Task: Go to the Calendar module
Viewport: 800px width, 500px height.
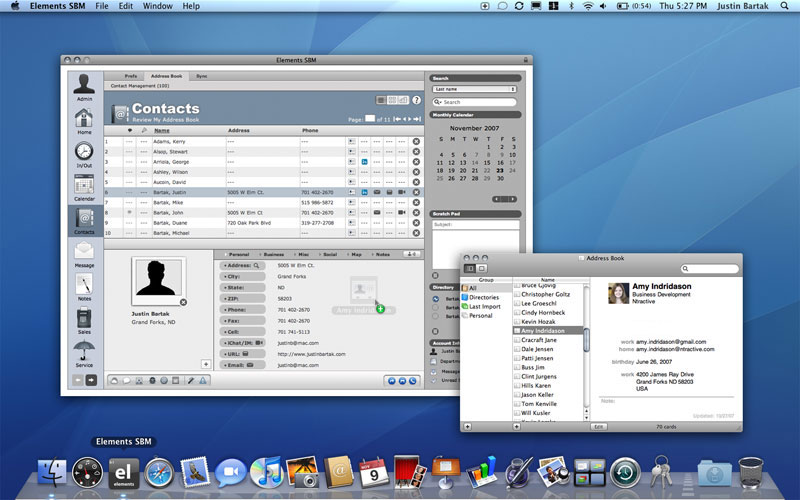Action: (x=84, y=186)
